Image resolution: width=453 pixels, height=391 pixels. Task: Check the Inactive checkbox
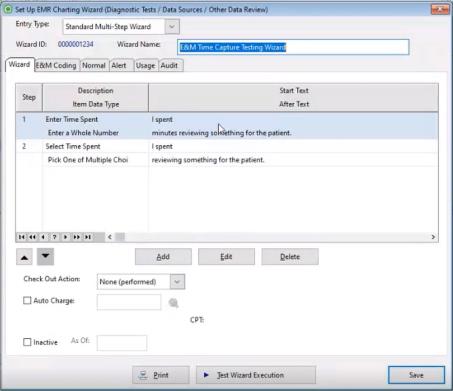pyautogui.click(x=27, y=342)
